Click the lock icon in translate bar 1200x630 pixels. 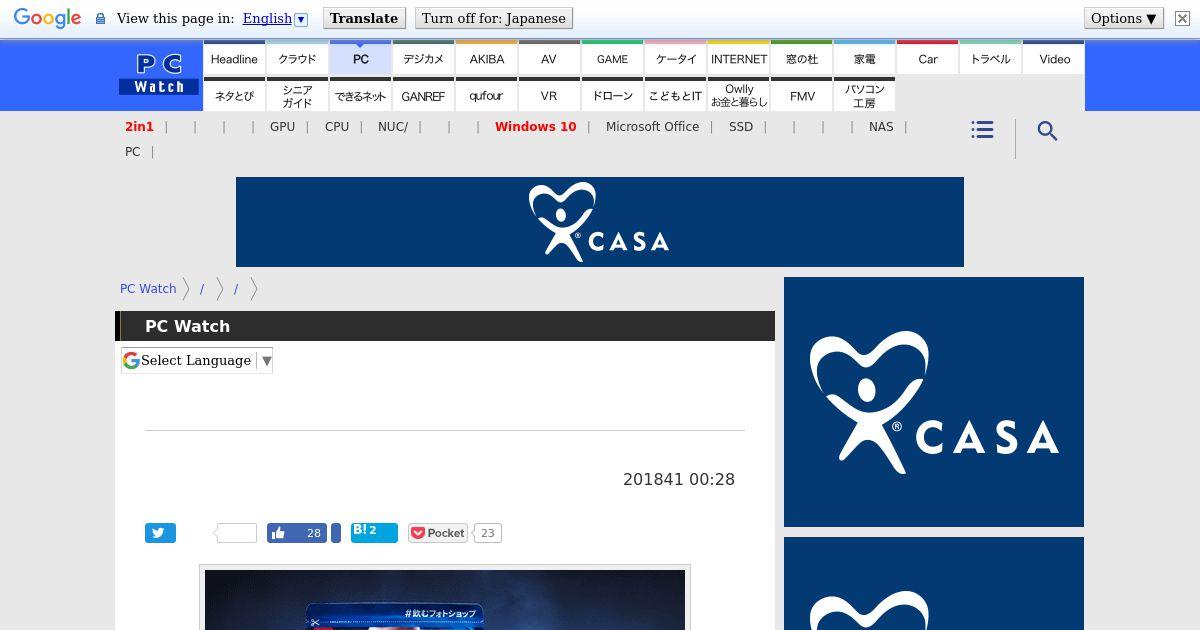pyautogui.click(x=100, y=19)
